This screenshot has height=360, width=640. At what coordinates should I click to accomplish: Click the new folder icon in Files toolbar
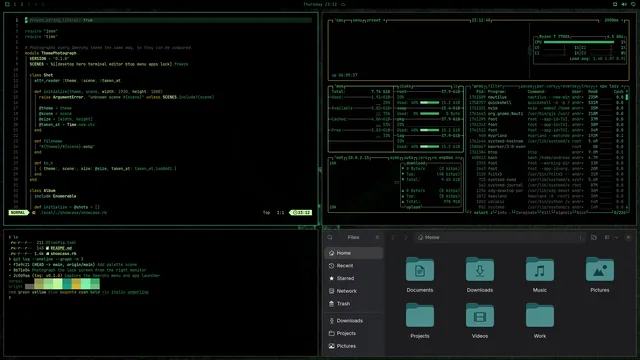click(594, 237)
